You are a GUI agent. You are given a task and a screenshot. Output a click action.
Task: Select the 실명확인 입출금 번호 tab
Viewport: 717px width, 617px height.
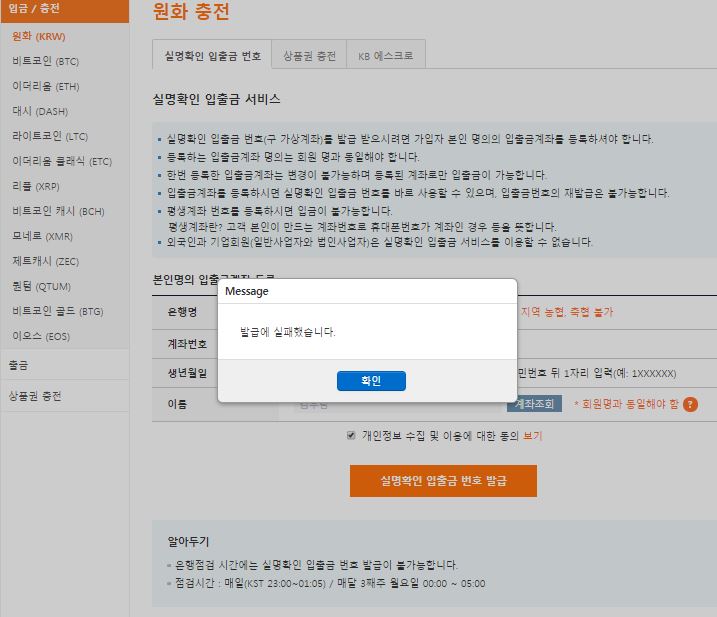coord(212,56)
